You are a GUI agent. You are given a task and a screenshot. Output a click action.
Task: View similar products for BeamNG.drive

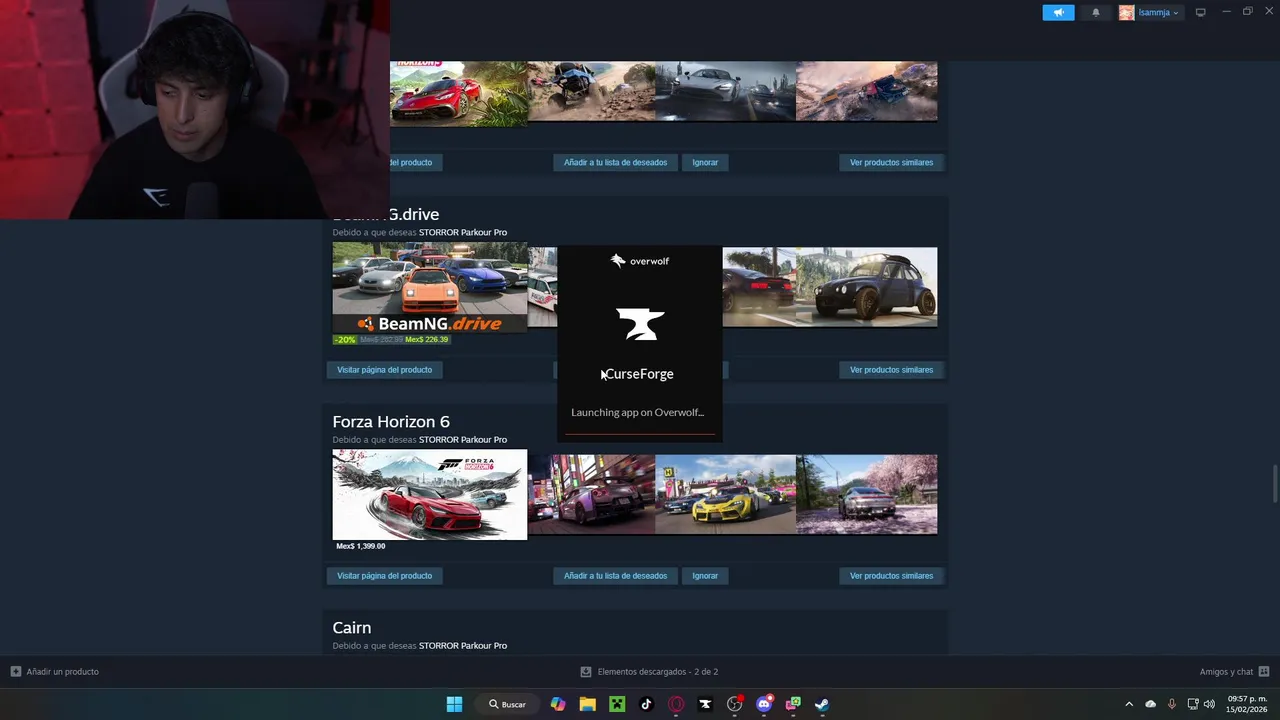pyautogui.click(x=891, y=370)
